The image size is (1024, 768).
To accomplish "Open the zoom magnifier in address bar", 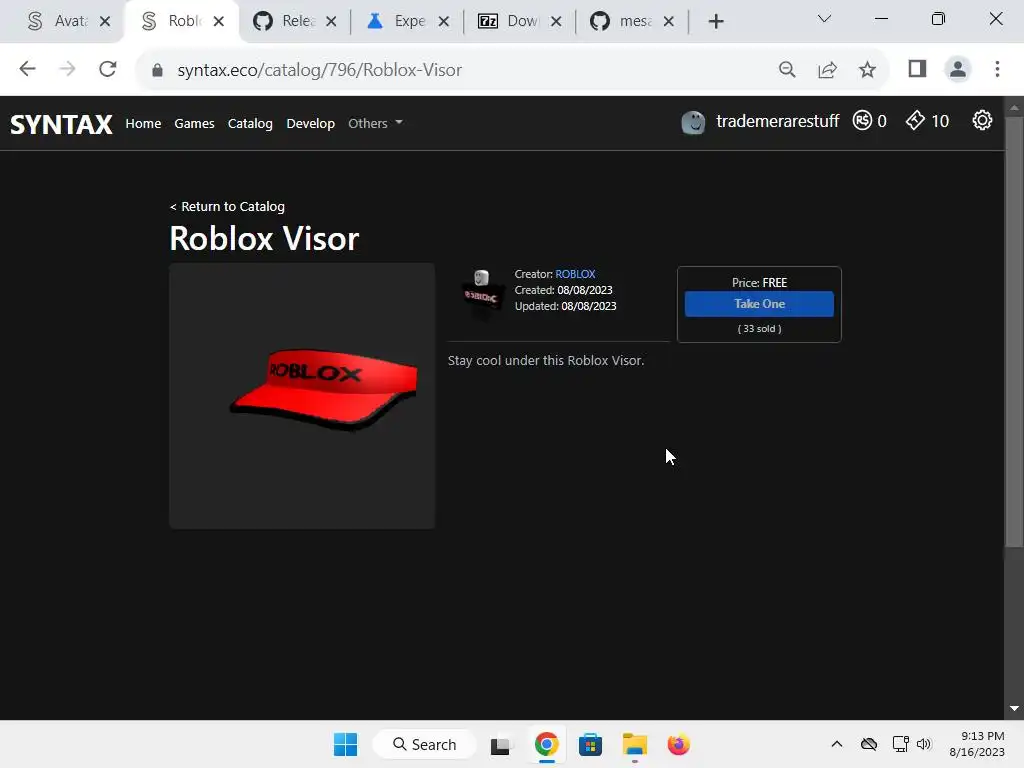I will tap(787, 69).
